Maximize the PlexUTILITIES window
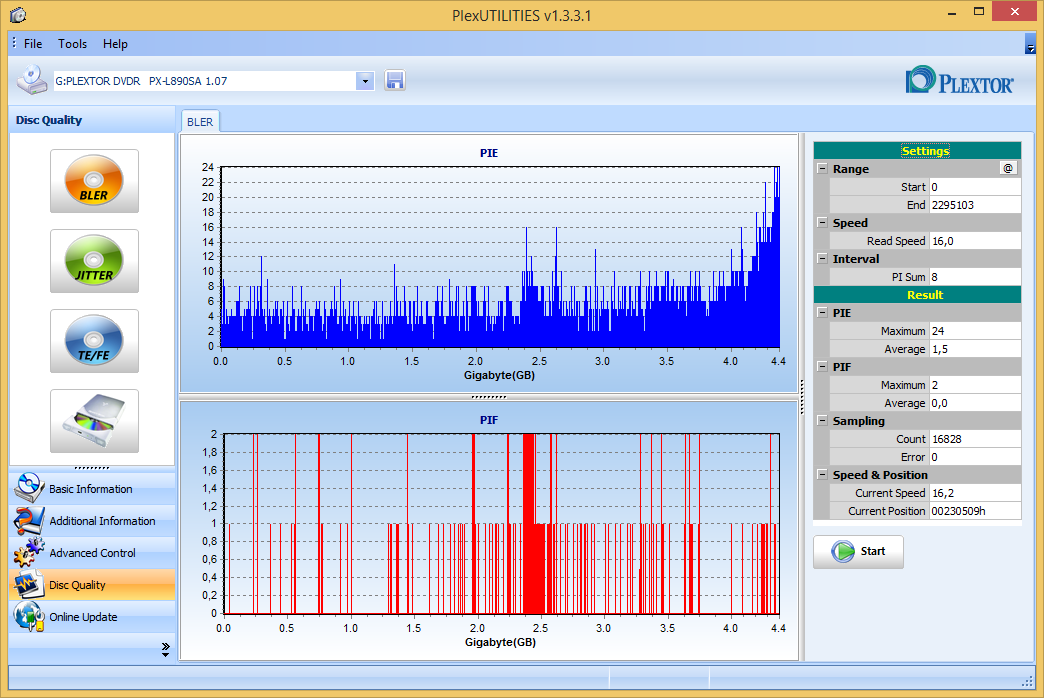This screenshot has width=1044, height=698. pos(979,11)
